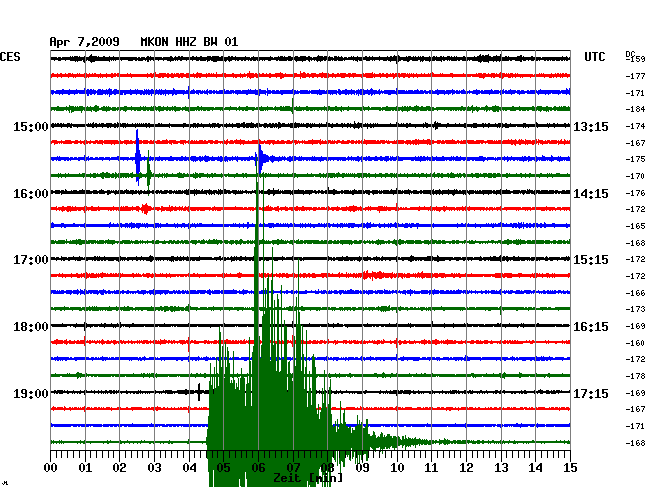The height and width of the screenshot is (494, 650).
Task: Click the '11' minute axis label
Action: point(431,468)
